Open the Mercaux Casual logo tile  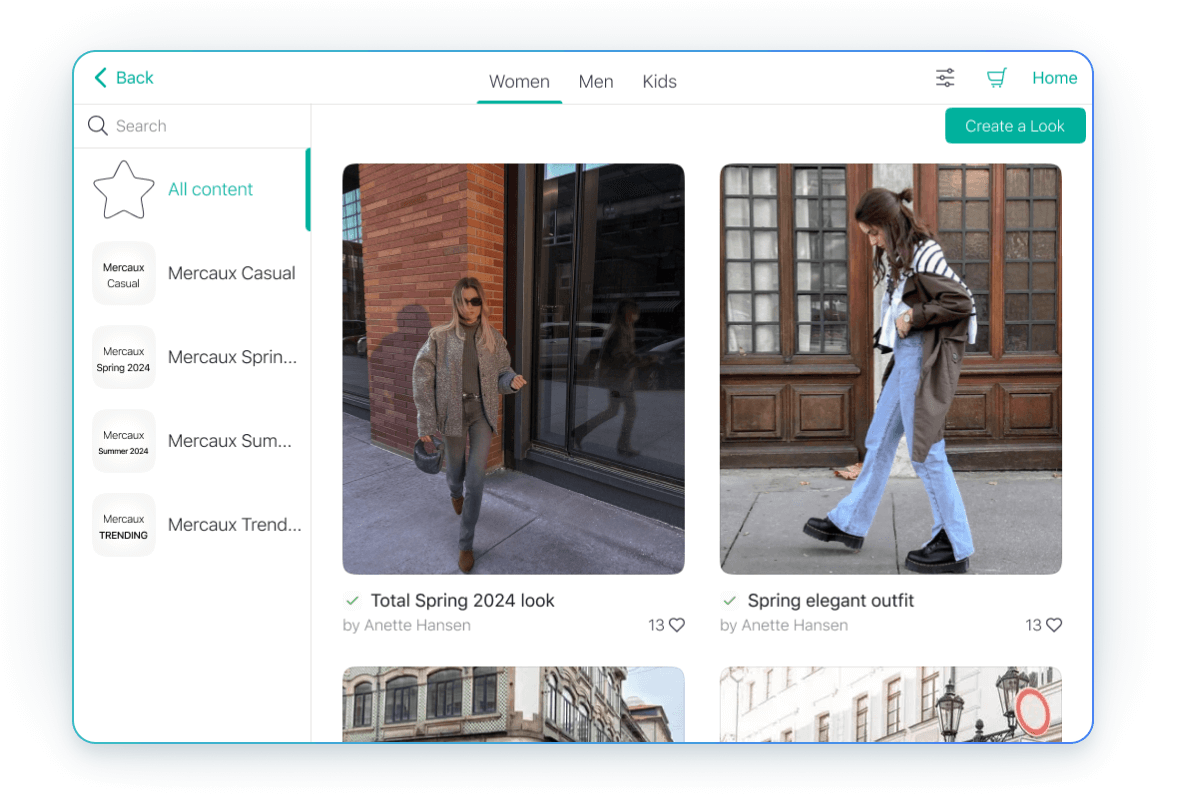click(x=124, y=274)
